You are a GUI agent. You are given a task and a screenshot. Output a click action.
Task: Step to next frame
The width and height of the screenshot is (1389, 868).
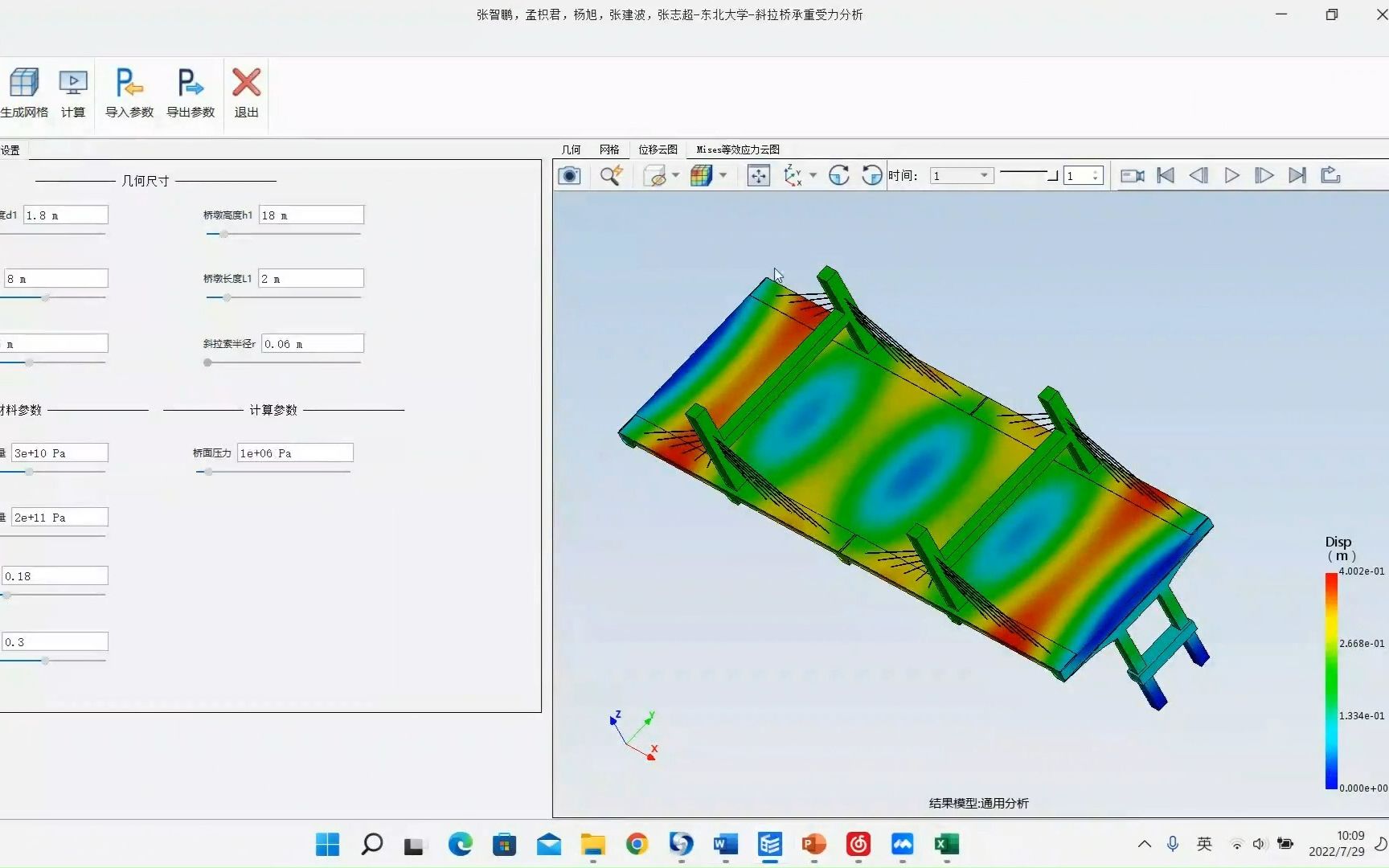coord(1264,175)
